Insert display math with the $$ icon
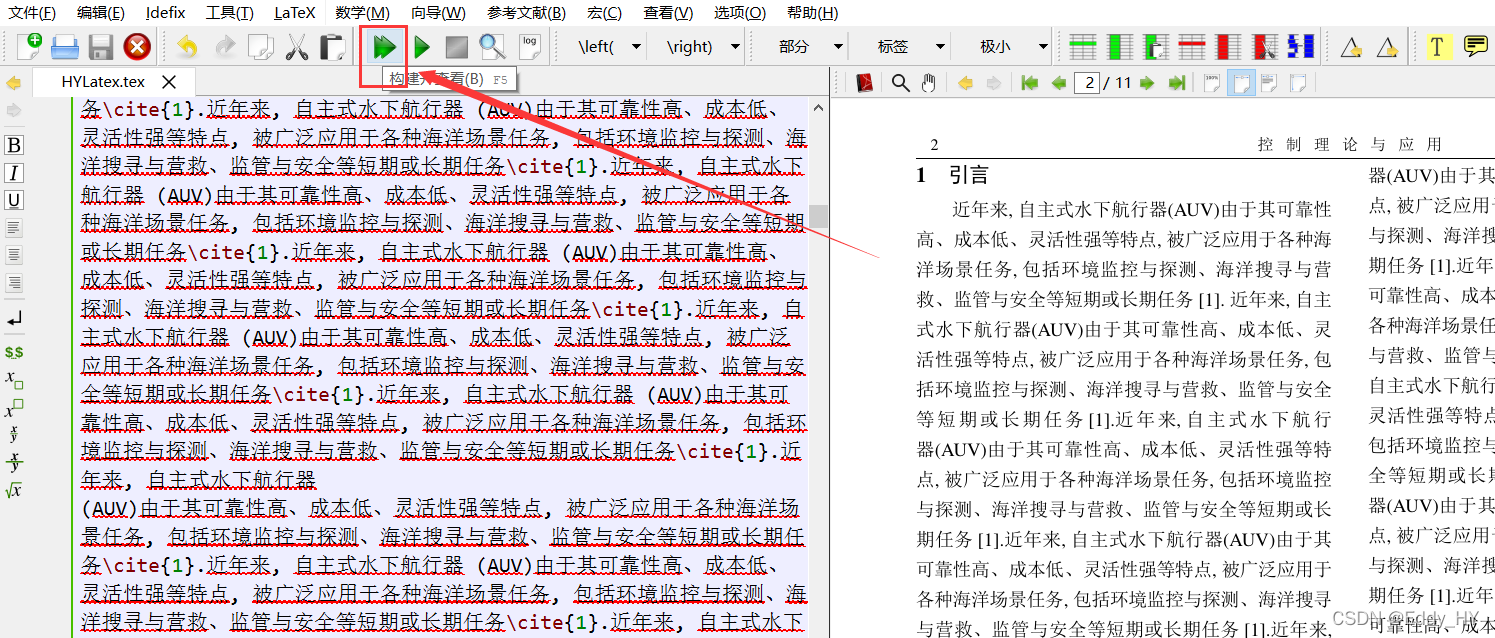 pos(14,352)
